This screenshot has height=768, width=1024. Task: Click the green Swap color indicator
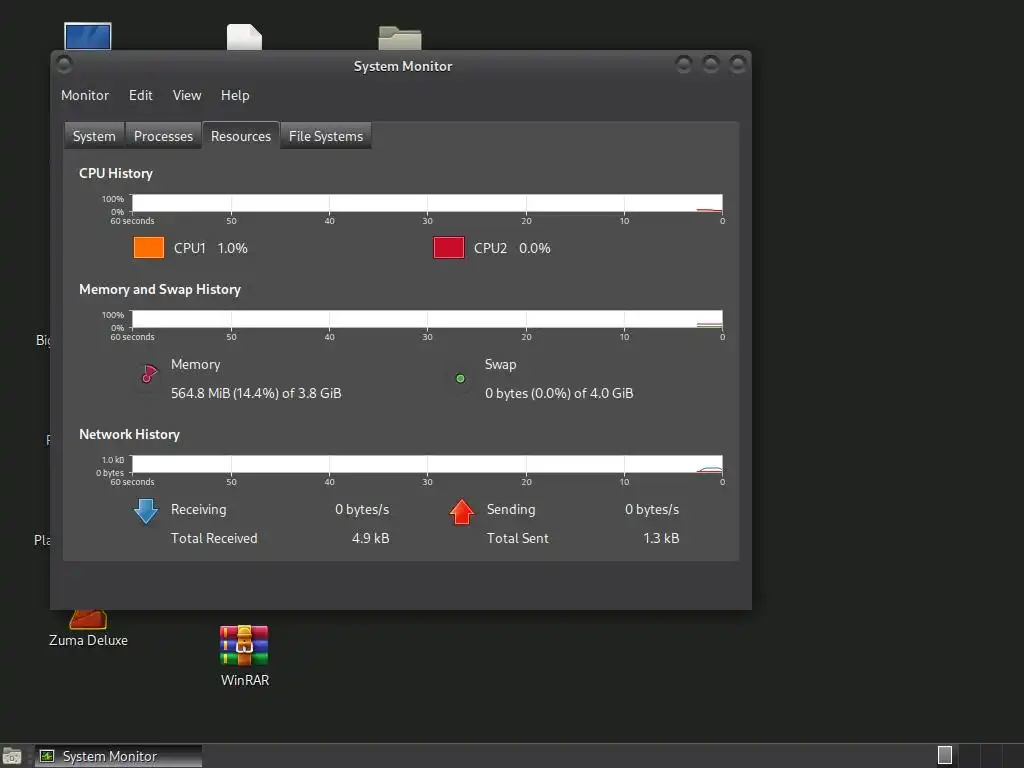(460, 379)
